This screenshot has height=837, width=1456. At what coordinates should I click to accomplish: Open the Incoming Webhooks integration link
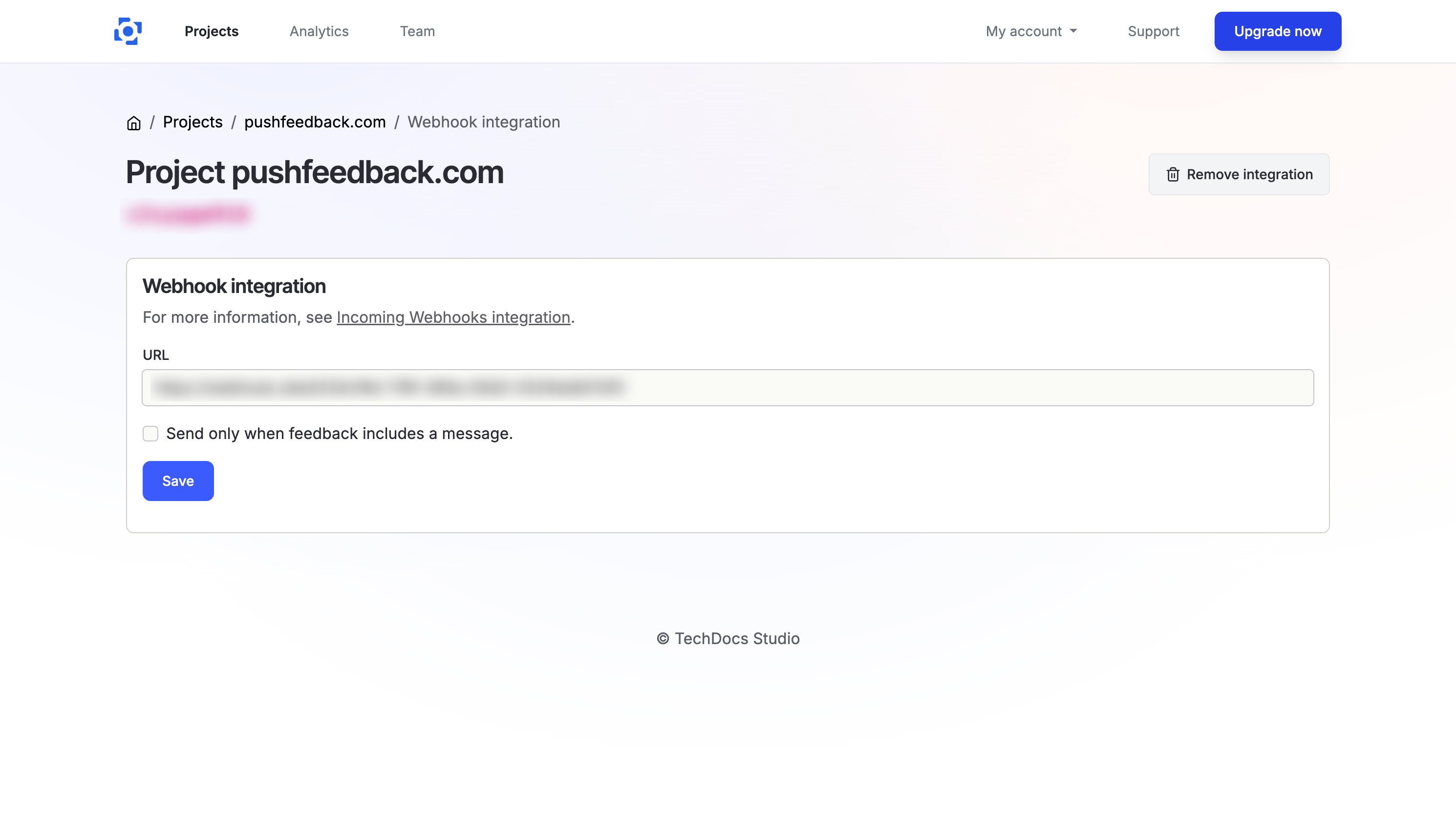pyautogui.click(x=453, y=317)
